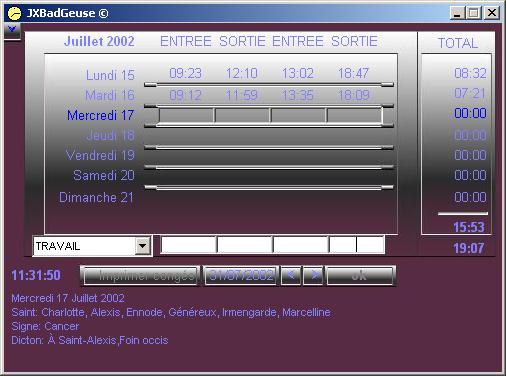
Task: Select the Lundi 15 row label
Action: click(110, 75)
